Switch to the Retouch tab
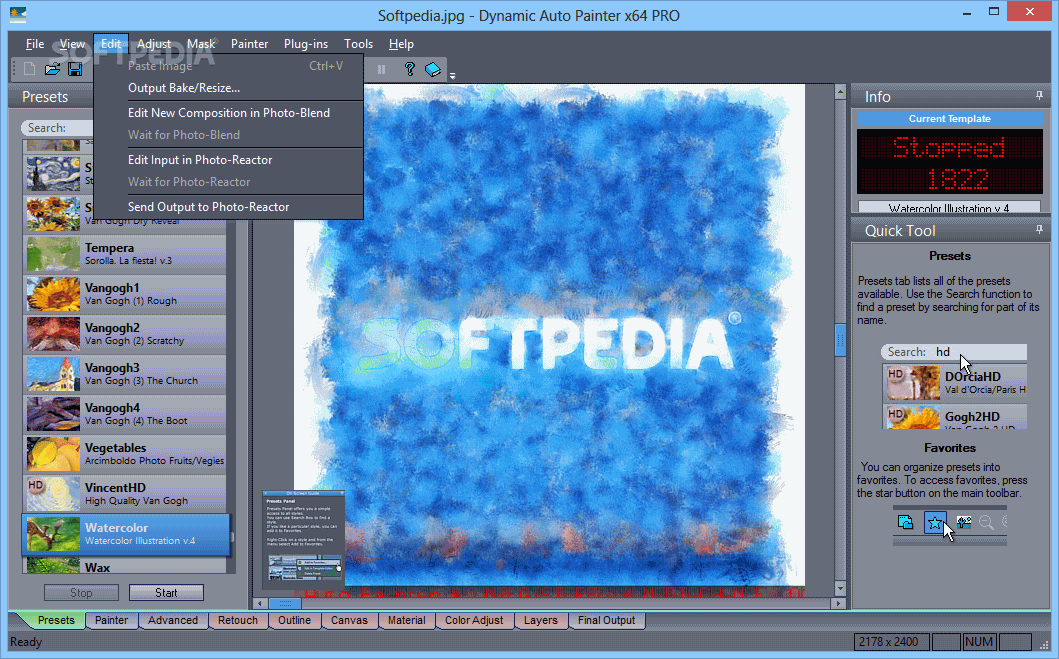 [x=238, y=620]
